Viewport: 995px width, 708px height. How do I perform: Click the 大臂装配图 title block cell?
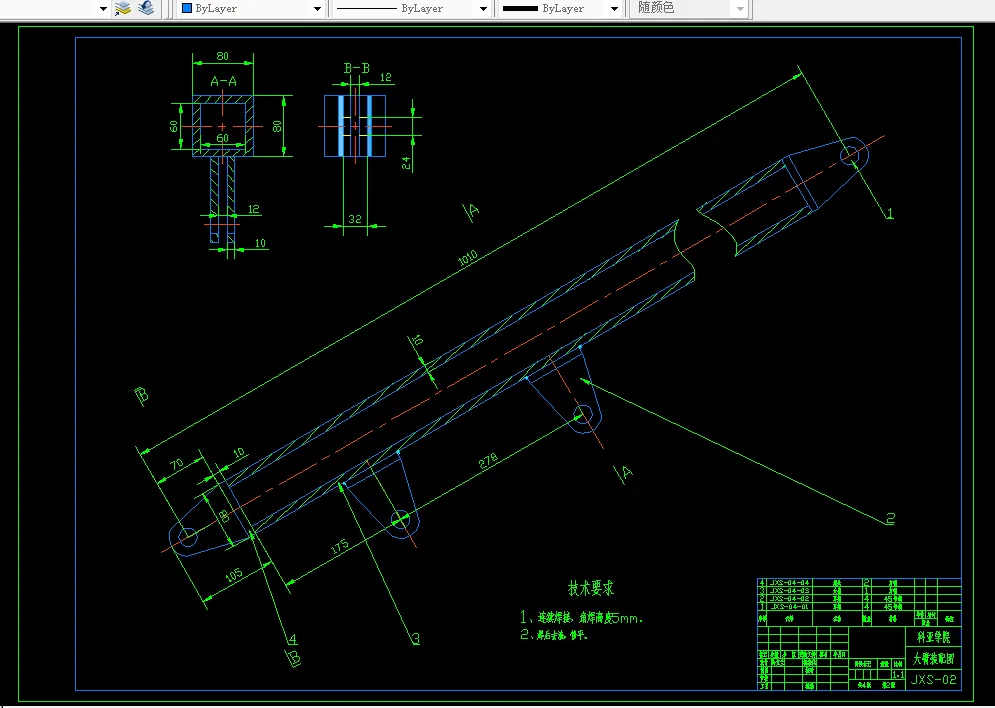(933, 659)
